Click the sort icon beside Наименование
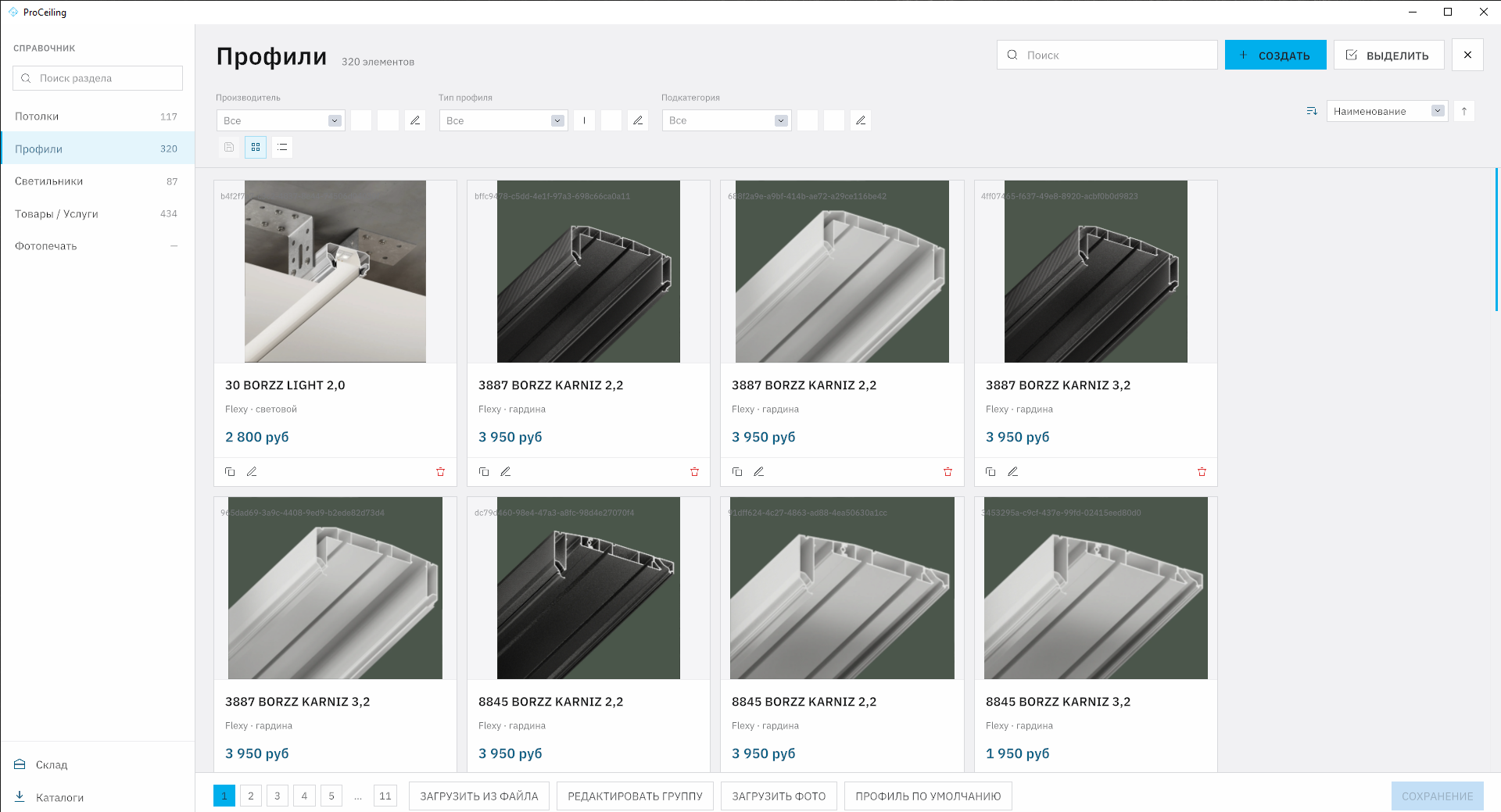This screenshot has height=812, width=1501. tap(1312, 111)
